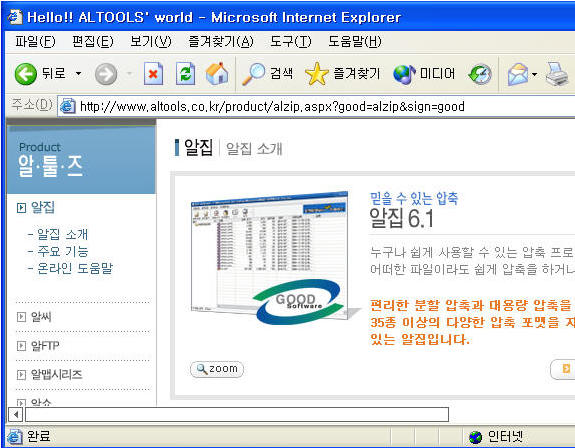Open the 보기(V) menu
This screenshot has height=448, width=575.
tap(151, 41)
